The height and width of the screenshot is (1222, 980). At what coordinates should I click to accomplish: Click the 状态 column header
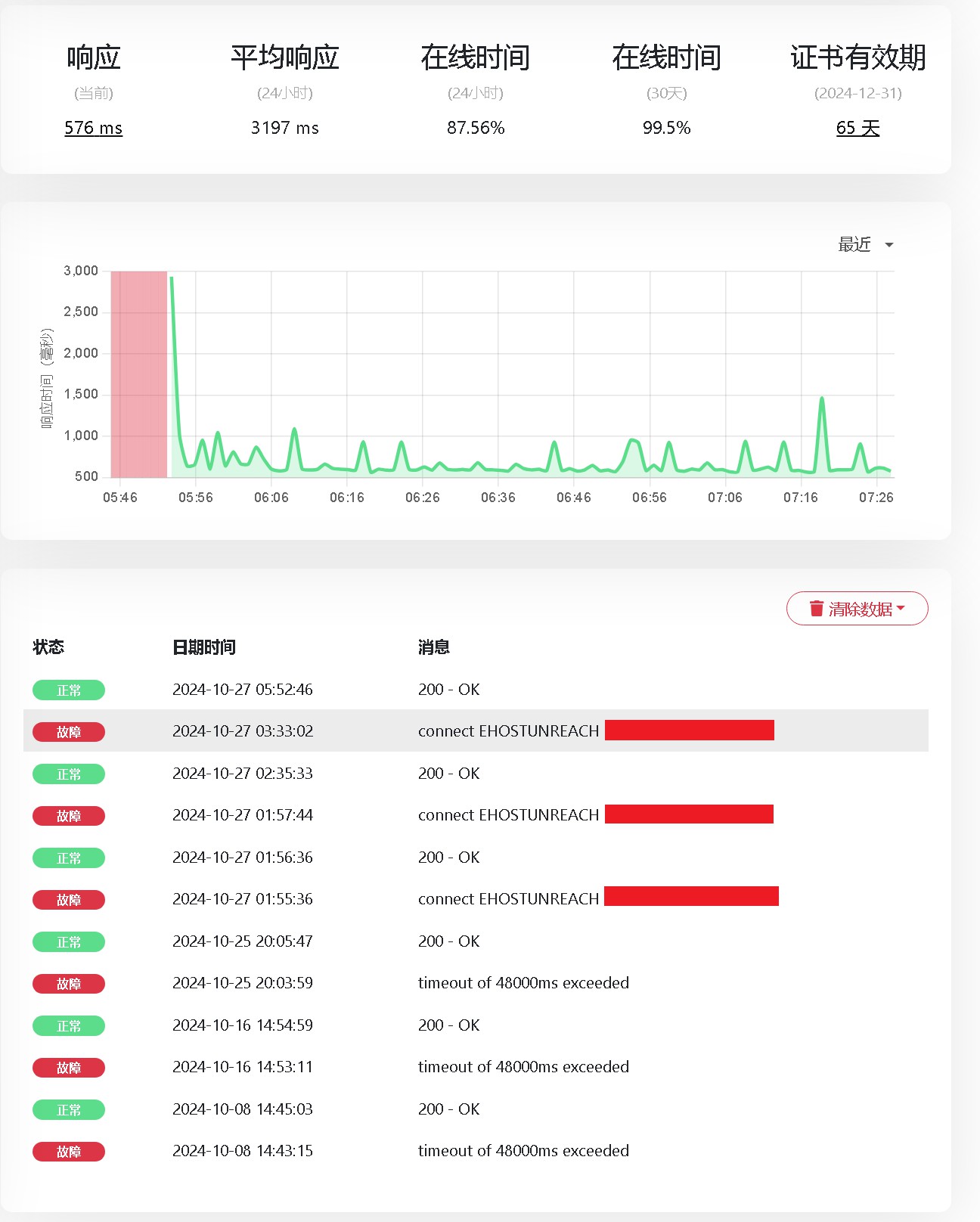point(48,647)
